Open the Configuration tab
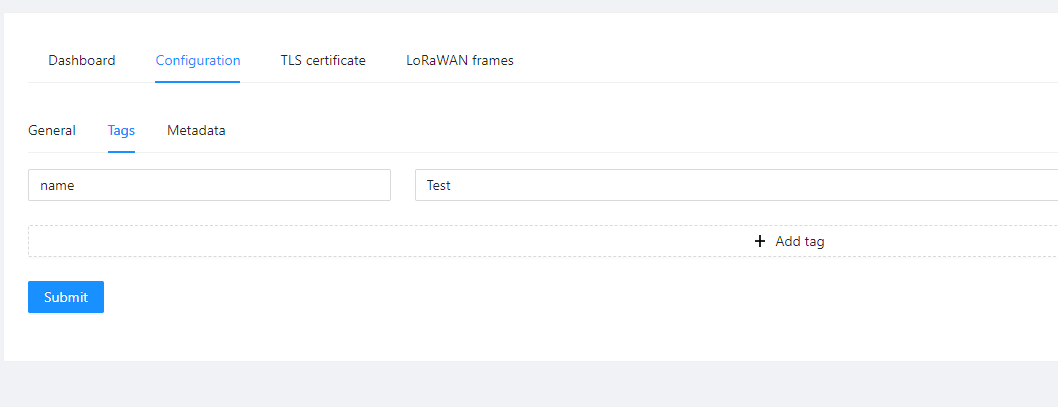Screen dimensions: 1058x407 point(198,61)
